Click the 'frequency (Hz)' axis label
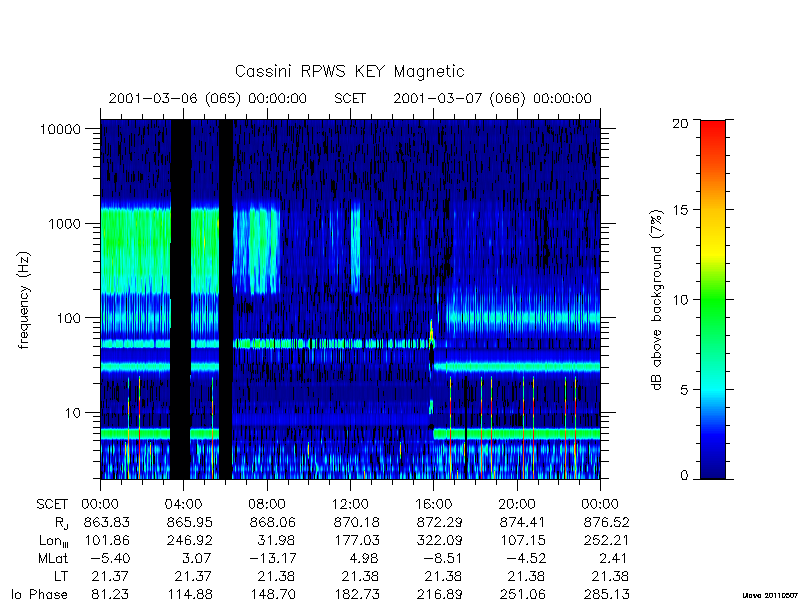The width and height of the screenshot is (800, 600). coord(24,300)
